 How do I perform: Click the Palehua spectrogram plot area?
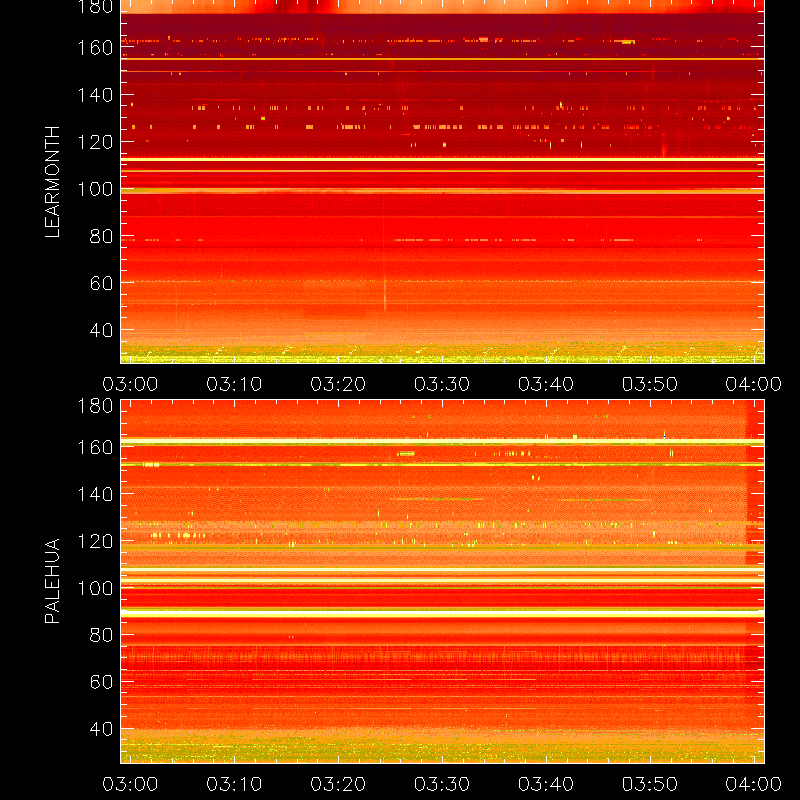442,581
